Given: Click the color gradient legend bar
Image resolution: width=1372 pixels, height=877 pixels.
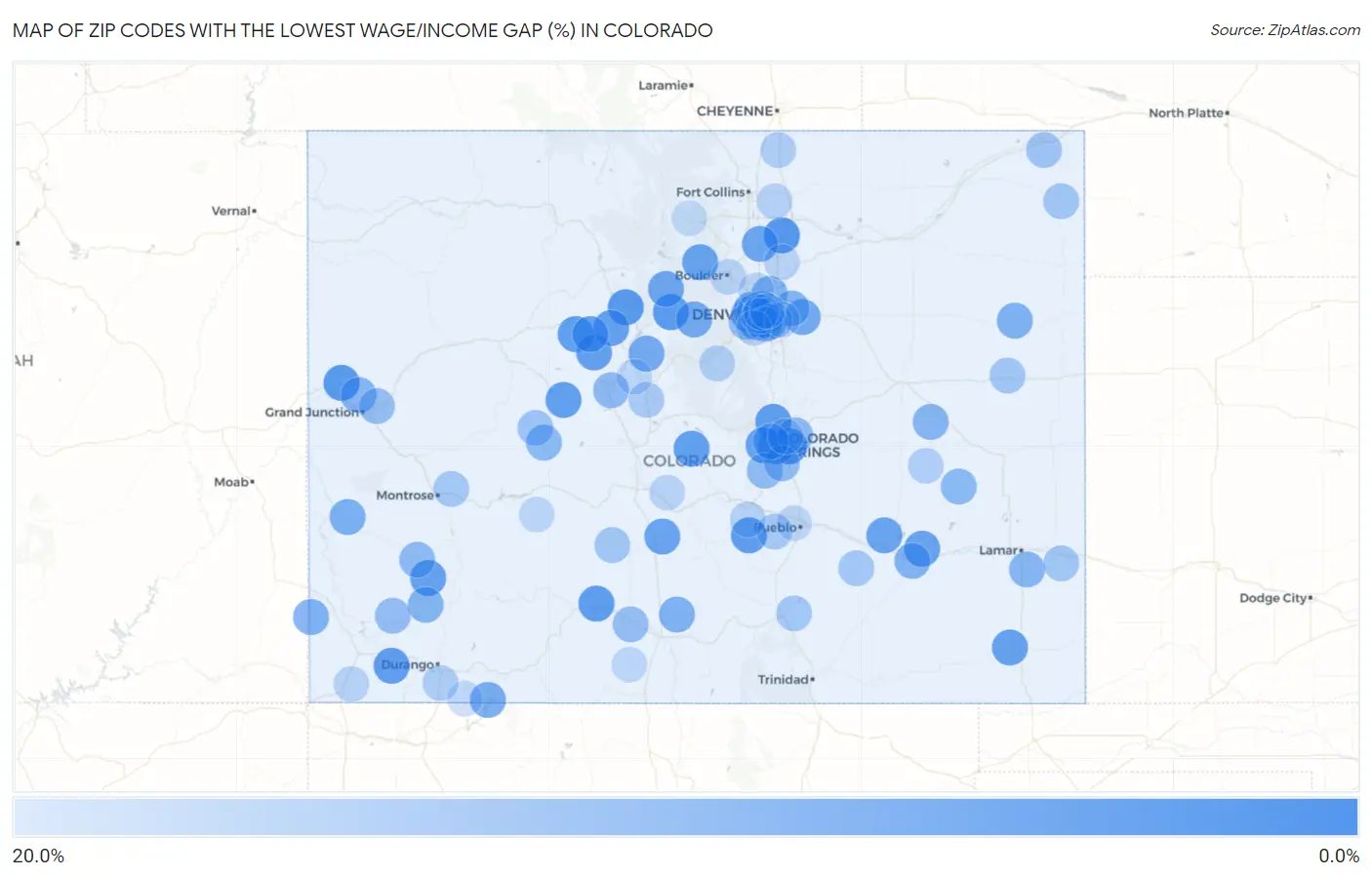Looking at the screenshot, I should point(685,817).
